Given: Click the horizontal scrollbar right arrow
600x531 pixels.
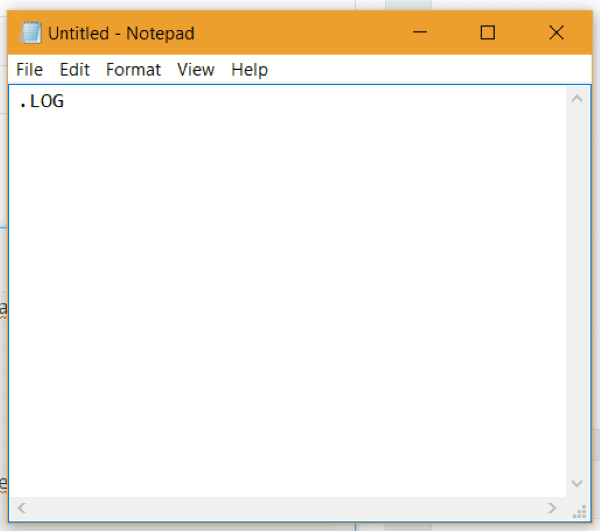Looking at the screenshot, I should point(552,508).
